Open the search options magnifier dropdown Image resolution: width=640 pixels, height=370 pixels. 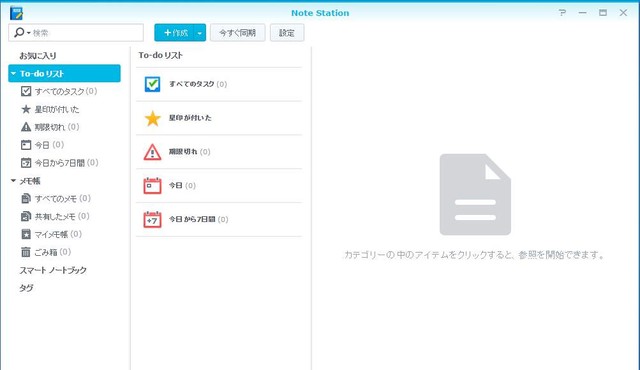pyautogui.click(x=22, y=33)
